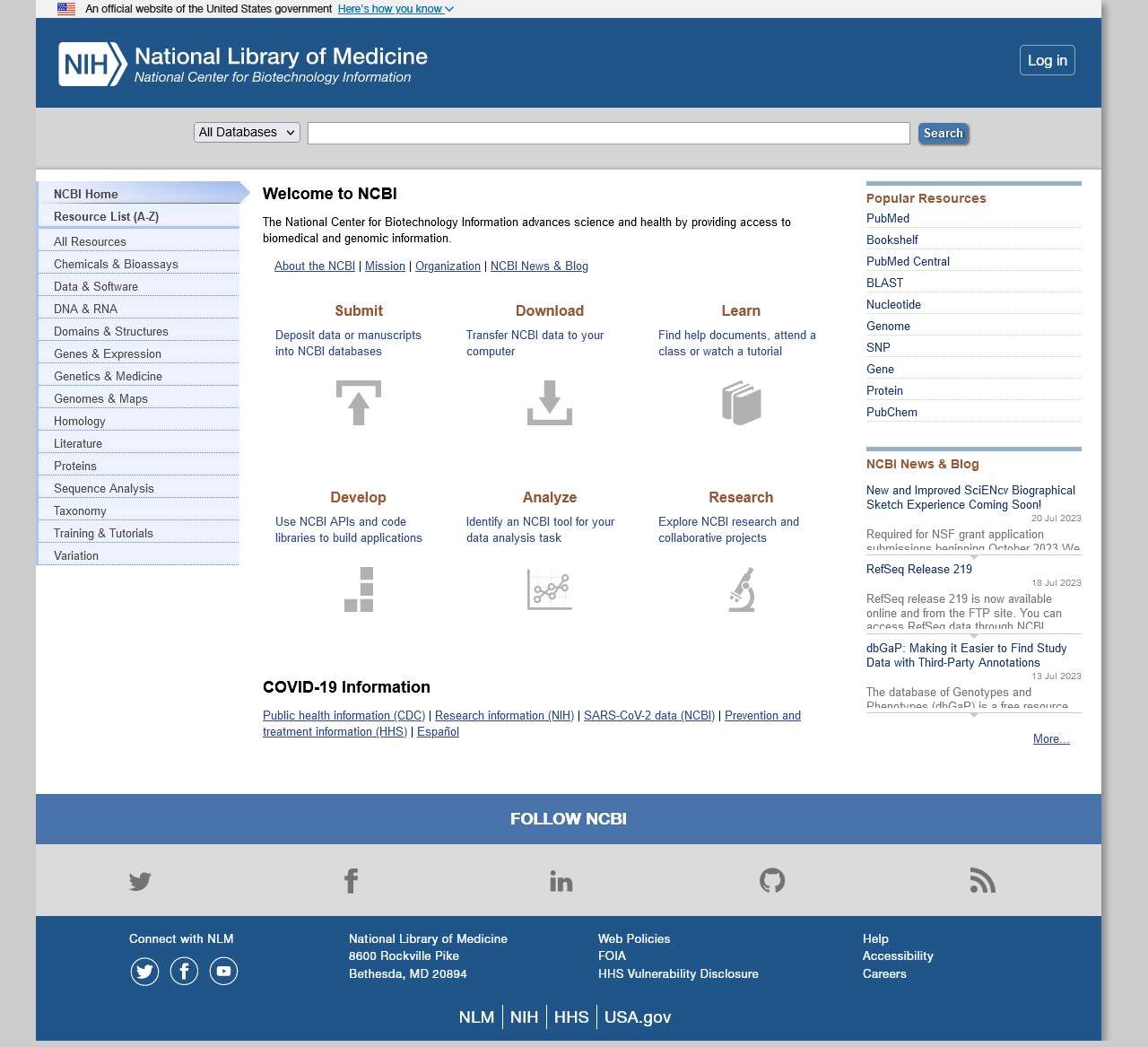Open Homology category
This screenshot has width=1148, height=1047.
point(139,421)
